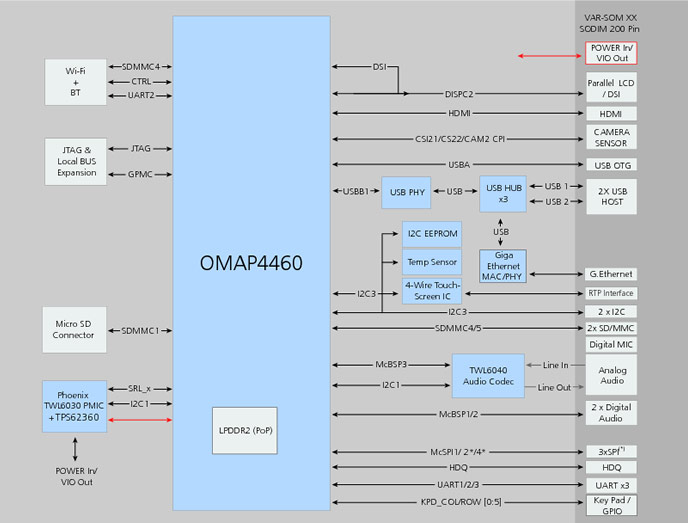
Task: Click the SDMMC1 signal label
Action: coord(140,331)
